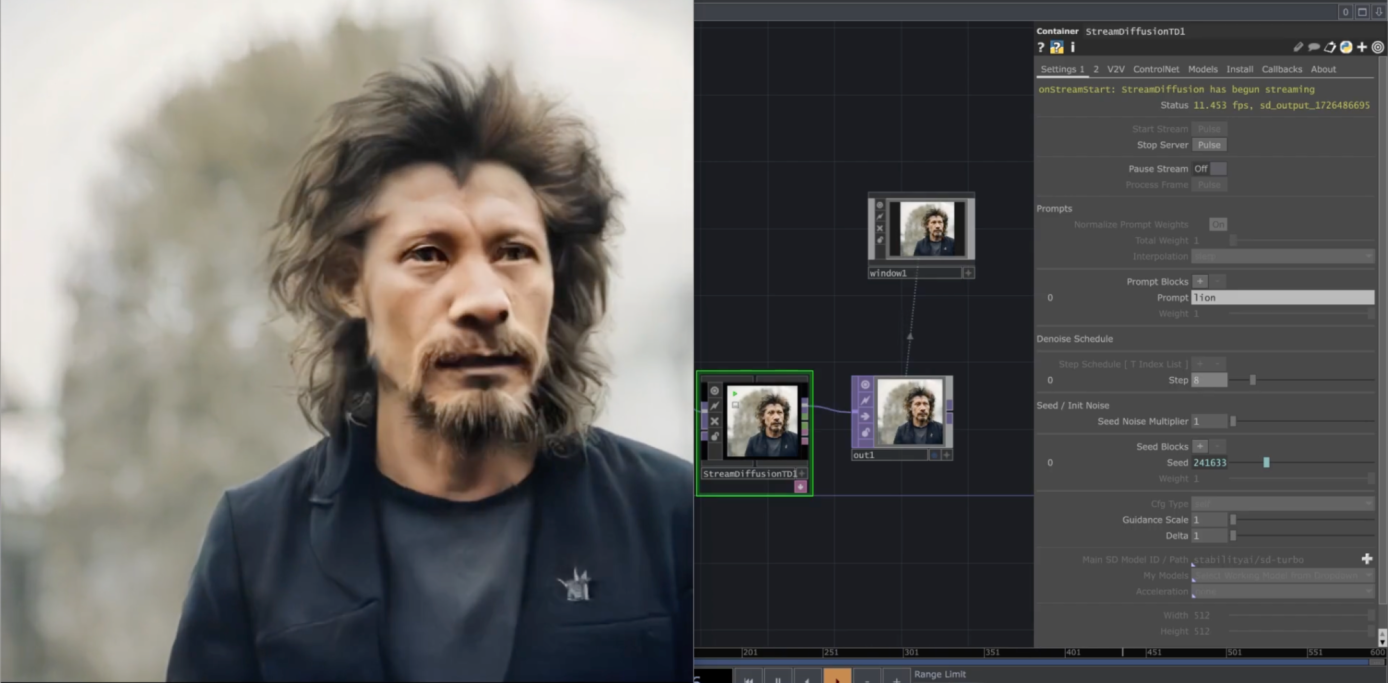Image resolution: width=1388 pixels, height=683 pixels.
Task: Open the V2V tab
Action: point(1116,69)
